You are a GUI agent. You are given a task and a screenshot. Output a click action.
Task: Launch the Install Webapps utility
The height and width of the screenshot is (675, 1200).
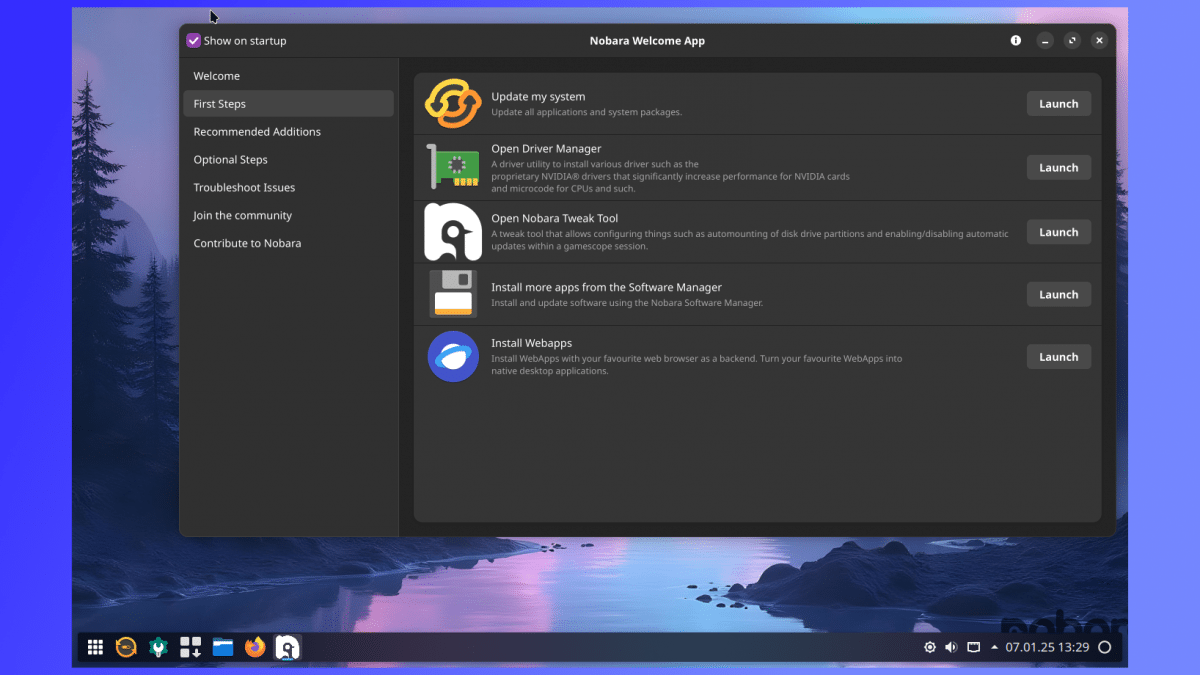1058,357
